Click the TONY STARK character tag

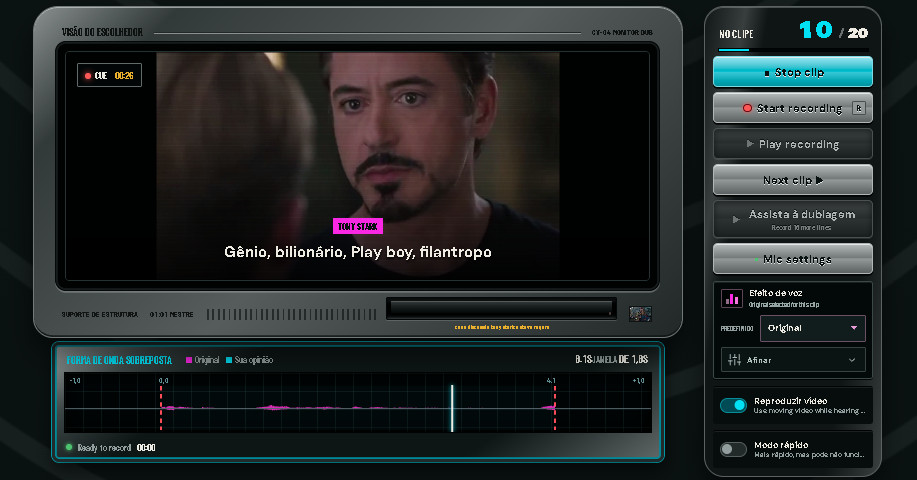[358, 226]
